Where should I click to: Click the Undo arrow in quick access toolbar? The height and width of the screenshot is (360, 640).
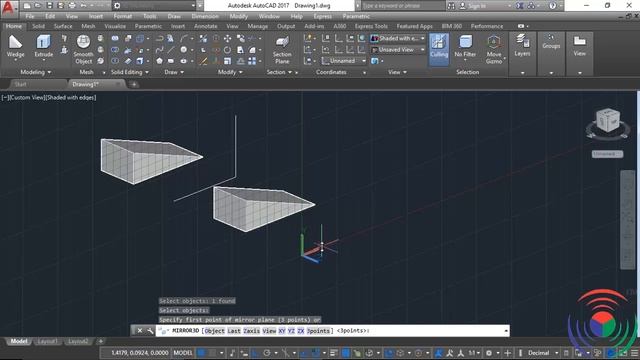click(84, 6)
